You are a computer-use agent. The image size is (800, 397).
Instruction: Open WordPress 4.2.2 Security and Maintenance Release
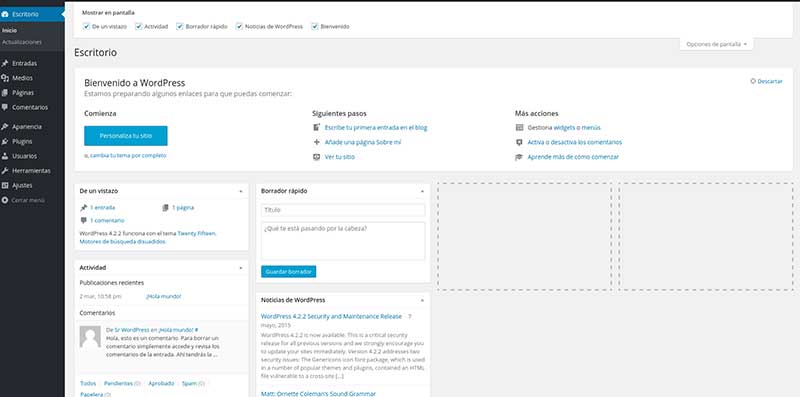(331, 316)
